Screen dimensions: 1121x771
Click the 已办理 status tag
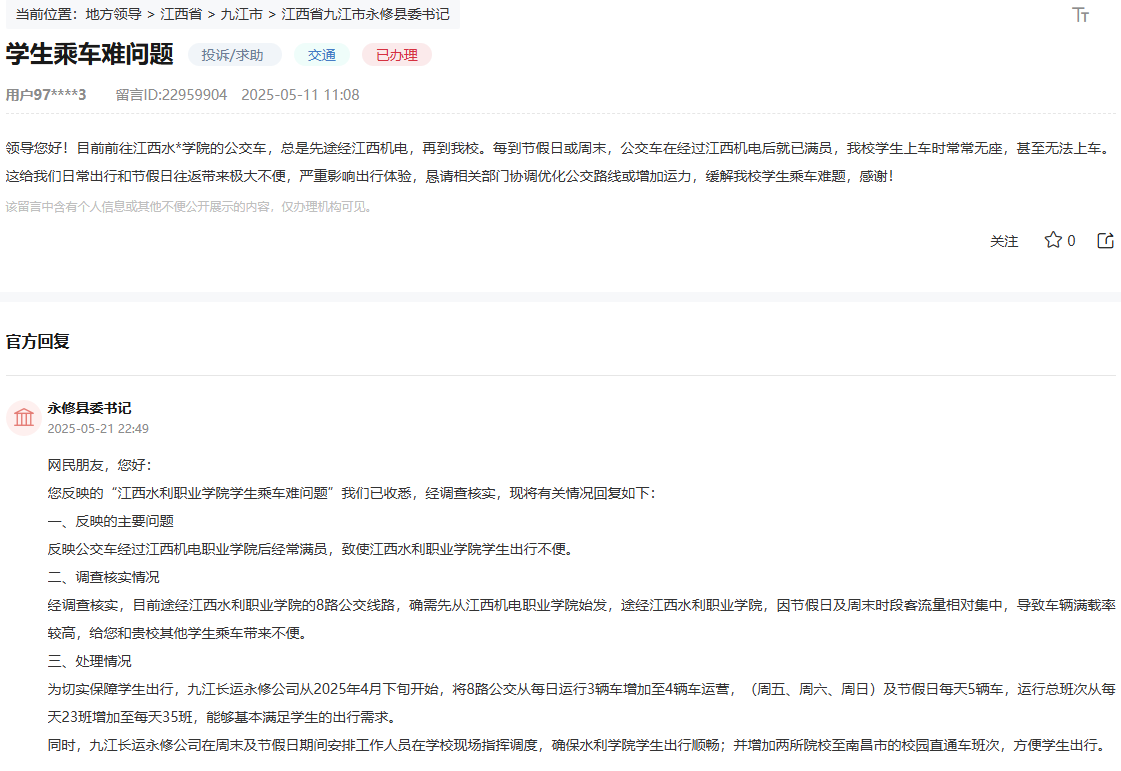[x=396, y=55]
